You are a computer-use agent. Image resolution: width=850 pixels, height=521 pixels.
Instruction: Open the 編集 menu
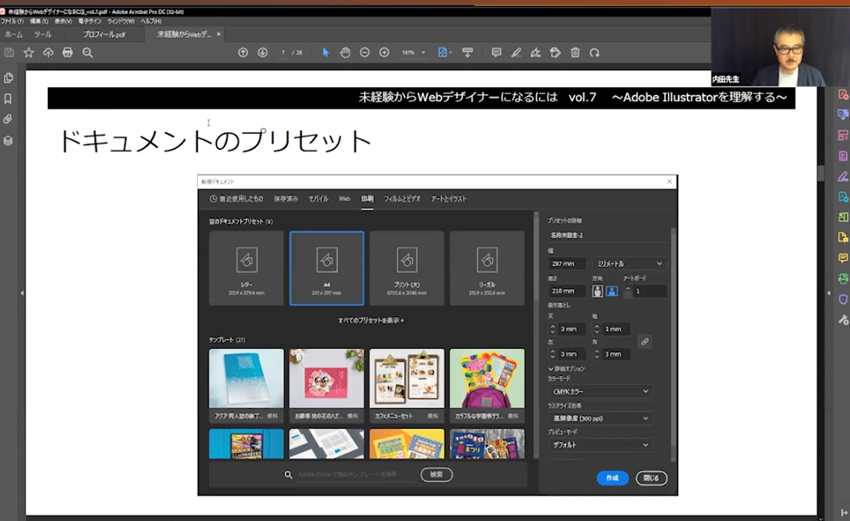38,21
